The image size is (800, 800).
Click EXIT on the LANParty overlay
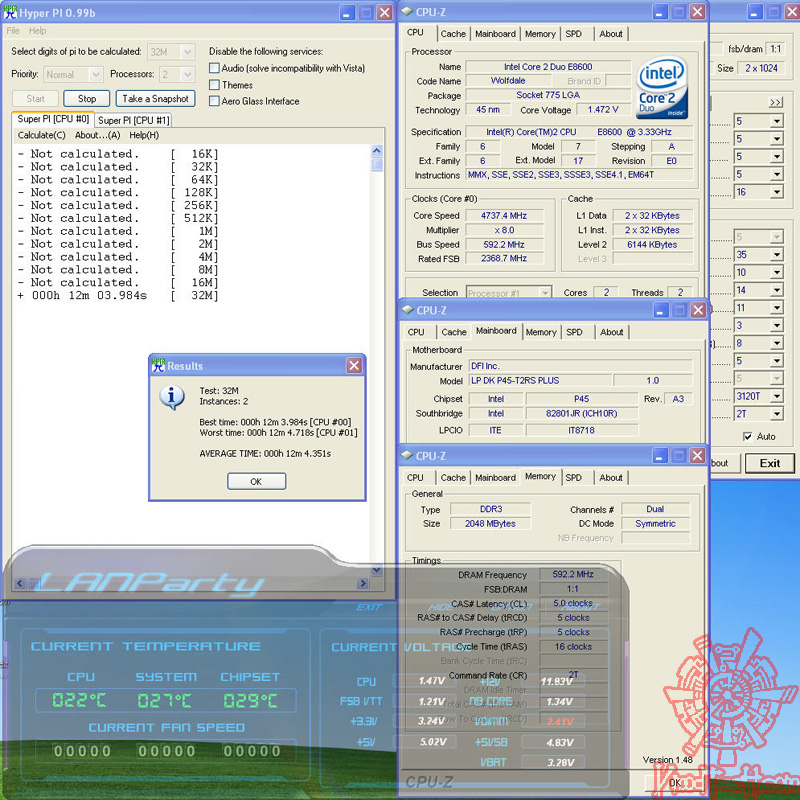coord(368,607)
